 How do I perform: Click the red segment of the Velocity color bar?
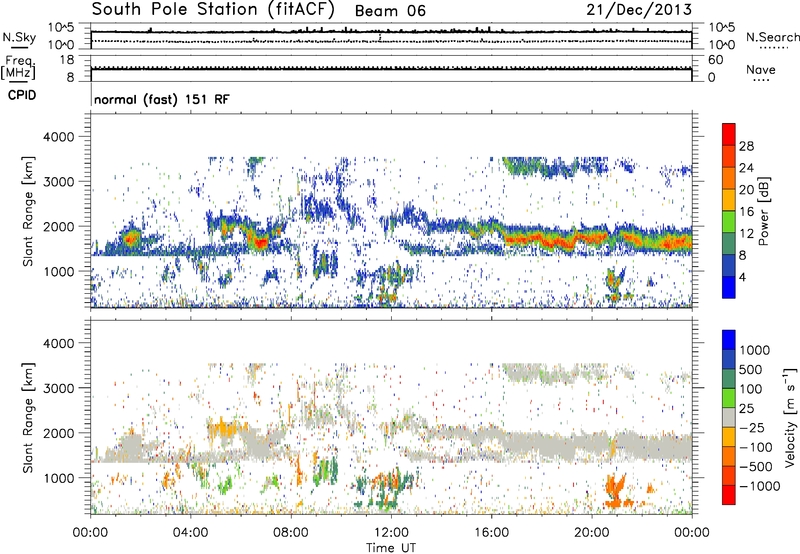(x=729, y=495)
